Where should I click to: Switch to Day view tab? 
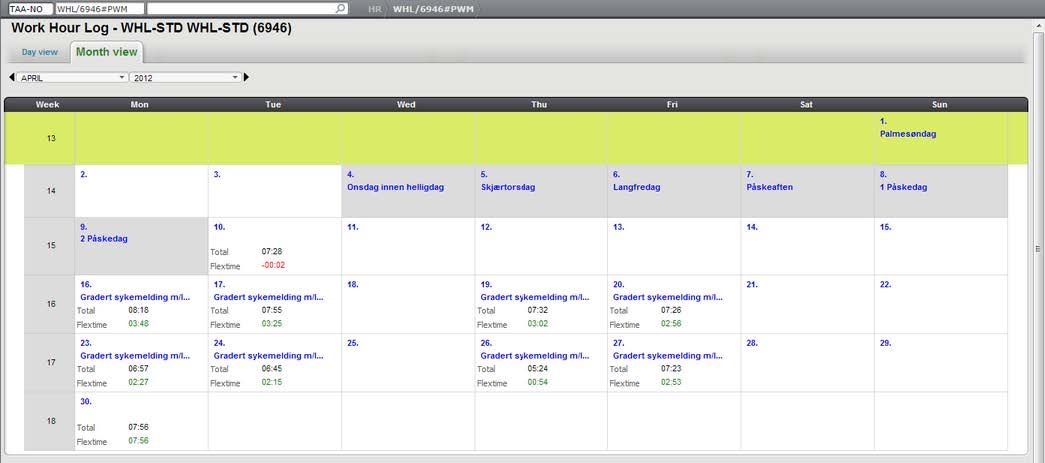[x=40, y=52]
